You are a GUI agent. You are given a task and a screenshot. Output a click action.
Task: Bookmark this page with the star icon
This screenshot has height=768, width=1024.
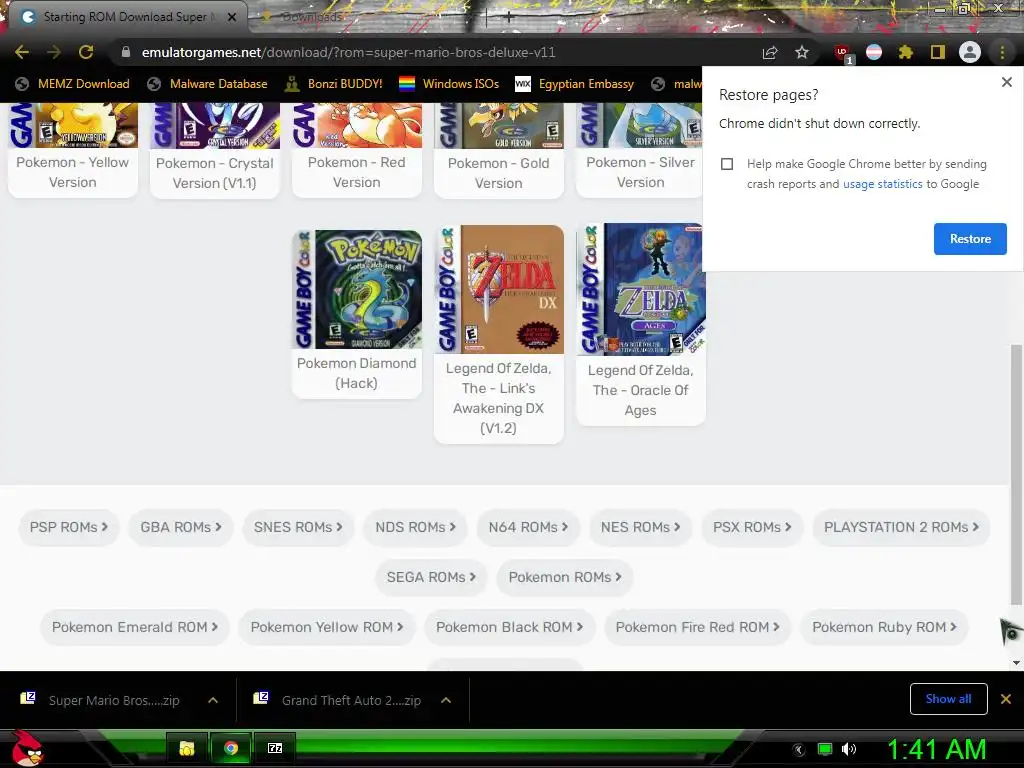[802, 52]
